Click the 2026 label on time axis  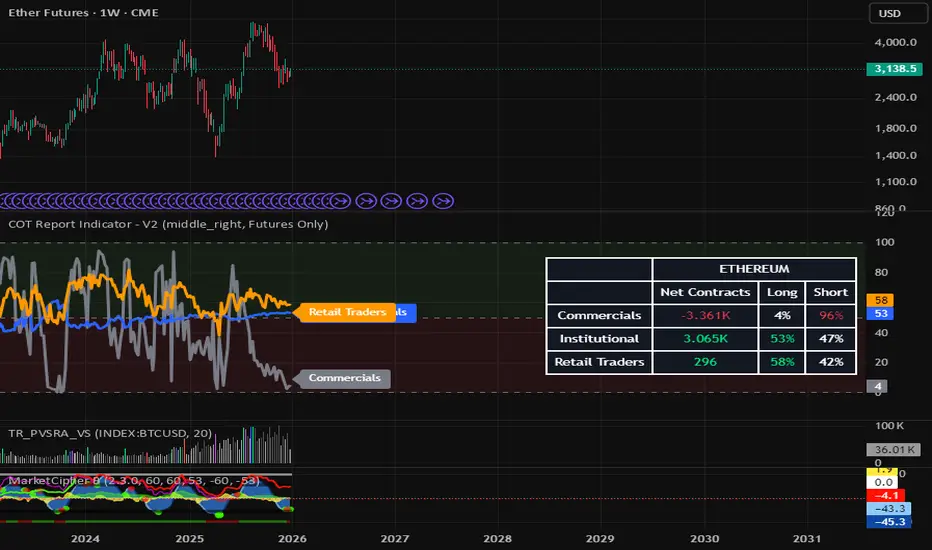[292, 539]
